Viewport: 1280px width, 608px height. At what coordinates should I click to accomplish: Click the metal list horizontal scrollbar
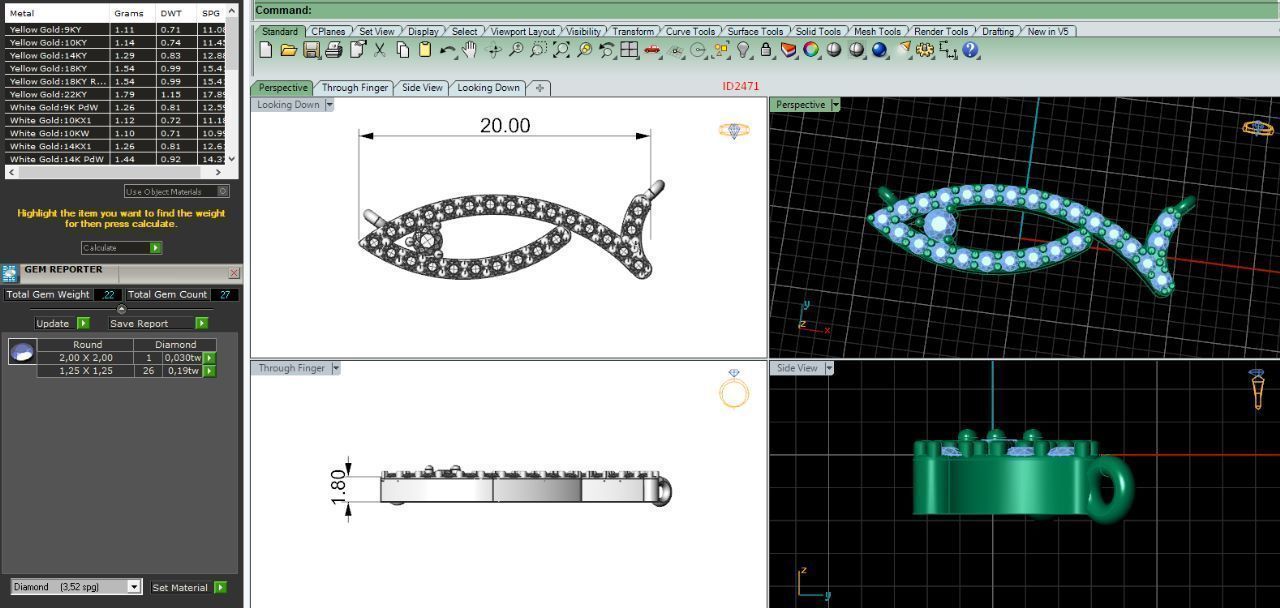pyautogui.click(x=115, y=172)
